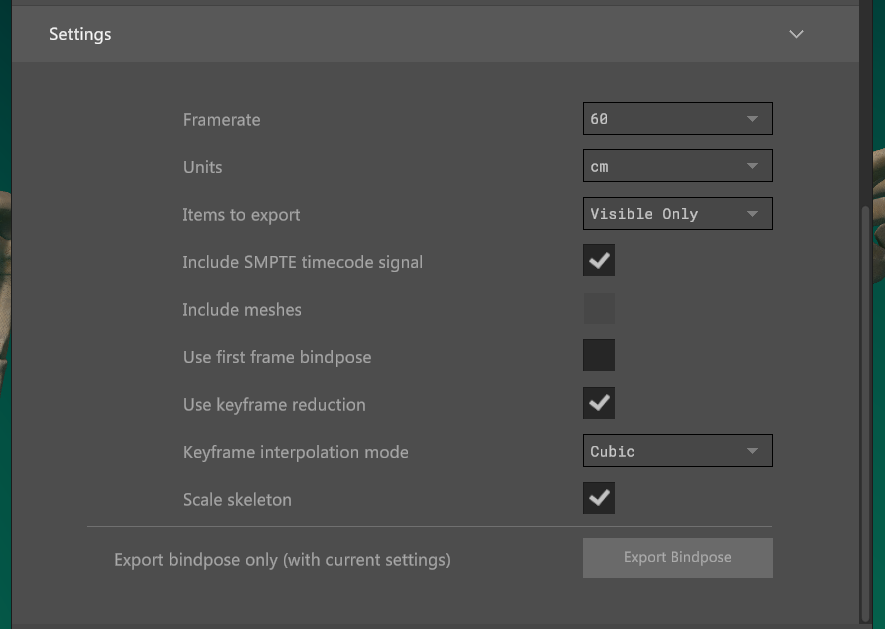Open the Cubic interpolation combo box
Screen dimensions: 885x629
click(x=660, y=452)
